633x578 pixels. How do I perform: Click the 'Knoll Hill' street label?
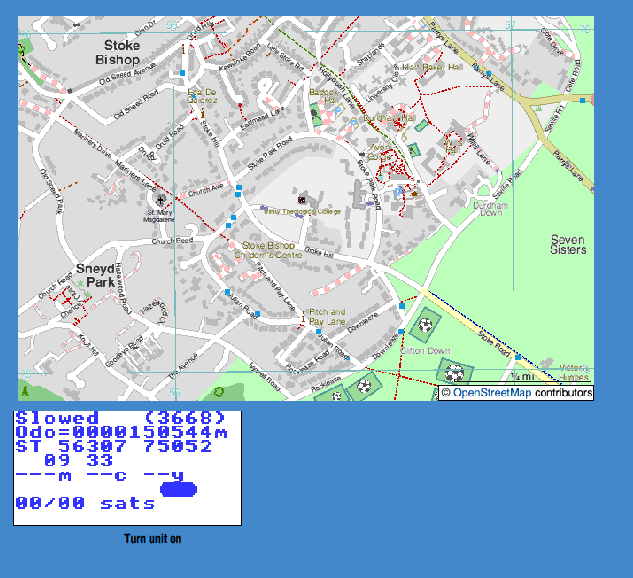click(x=88, y=343)
